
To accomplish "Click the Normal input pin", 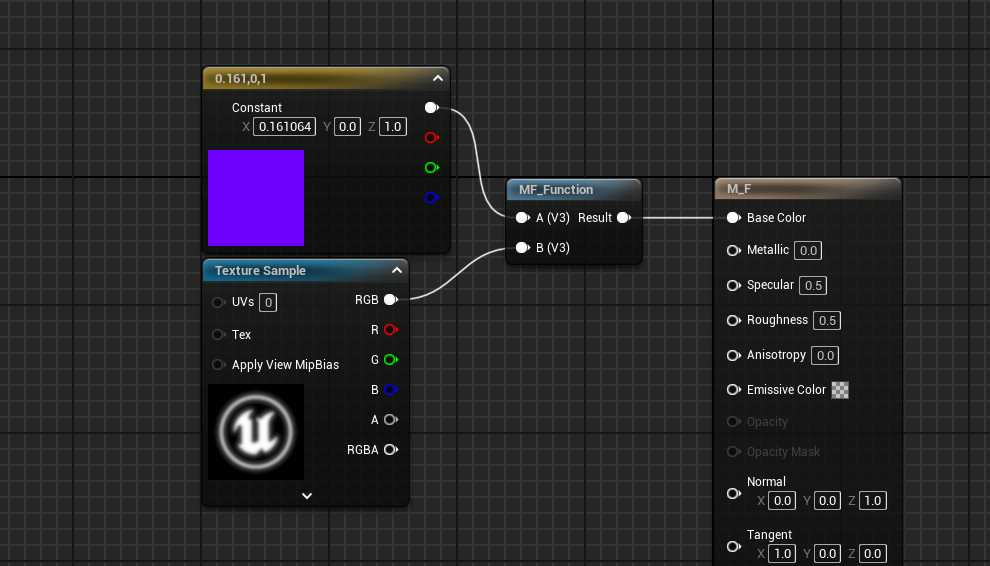I will pyautogui.click(x=734, y=493).
